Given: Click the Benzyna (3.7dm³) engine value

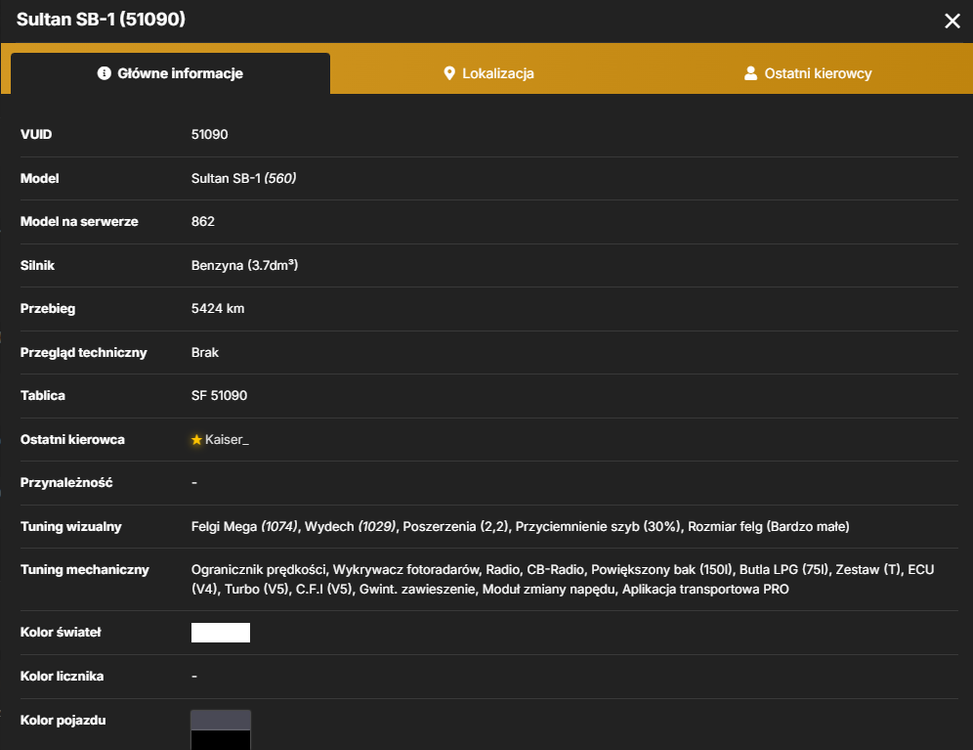Looking at the screenshot, I should click(244, 265).
